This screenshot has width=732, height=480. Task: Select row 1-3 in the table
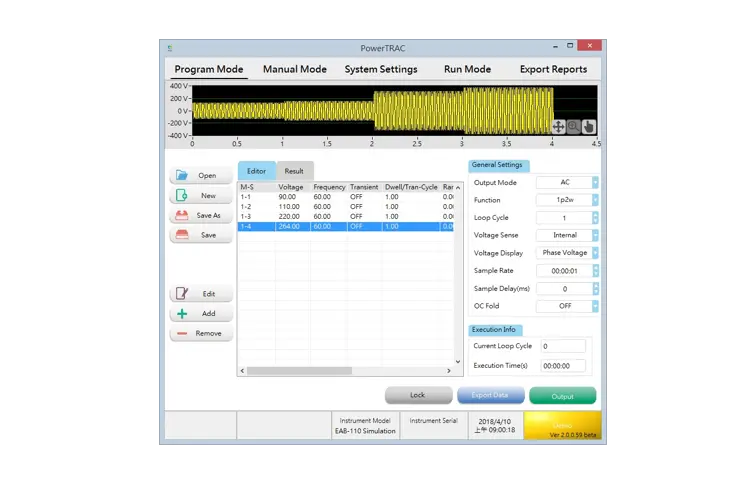tap(346, 216)
